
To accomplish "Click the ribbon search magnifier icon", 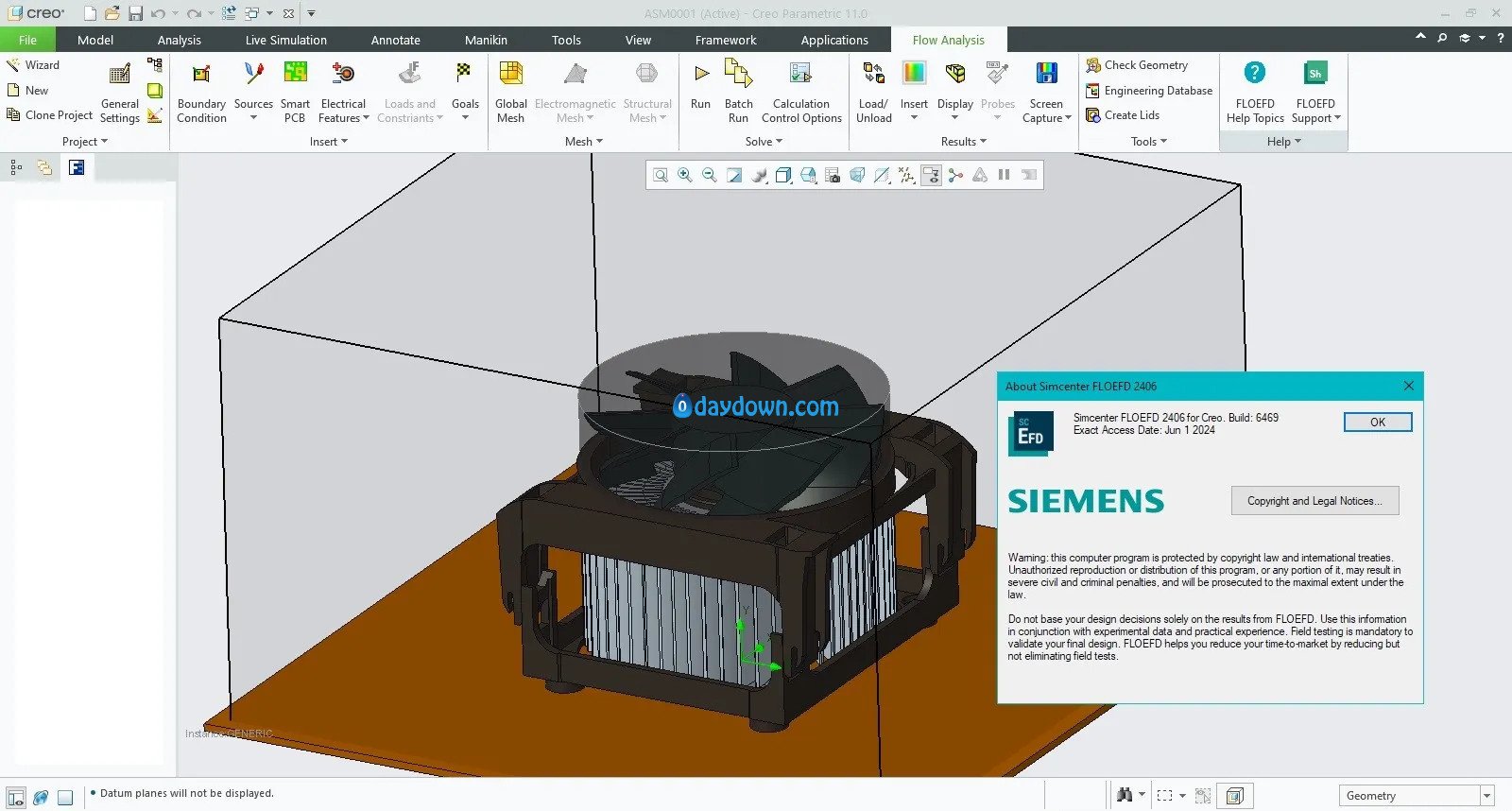I will click(x=1442, y=38).
